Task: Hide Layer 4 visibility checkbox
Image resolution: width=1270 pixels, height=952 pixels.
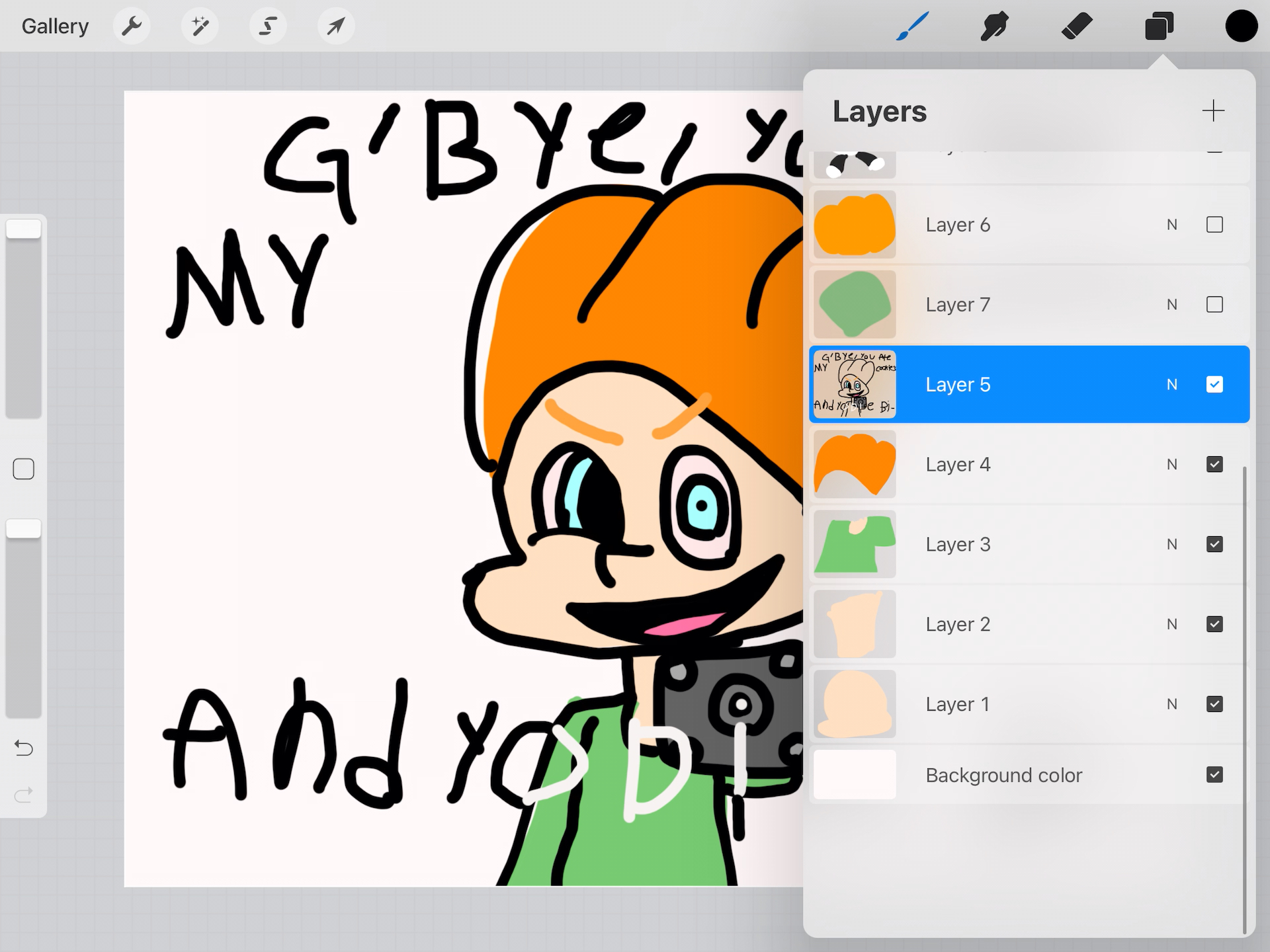Action: point(1214,464)
